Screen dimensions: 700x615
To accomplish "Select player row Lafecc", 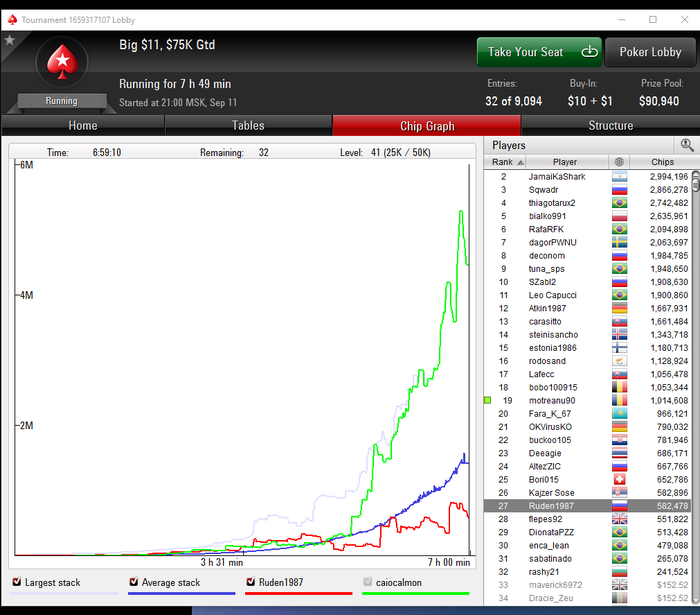I will click(x=588, y=374).
